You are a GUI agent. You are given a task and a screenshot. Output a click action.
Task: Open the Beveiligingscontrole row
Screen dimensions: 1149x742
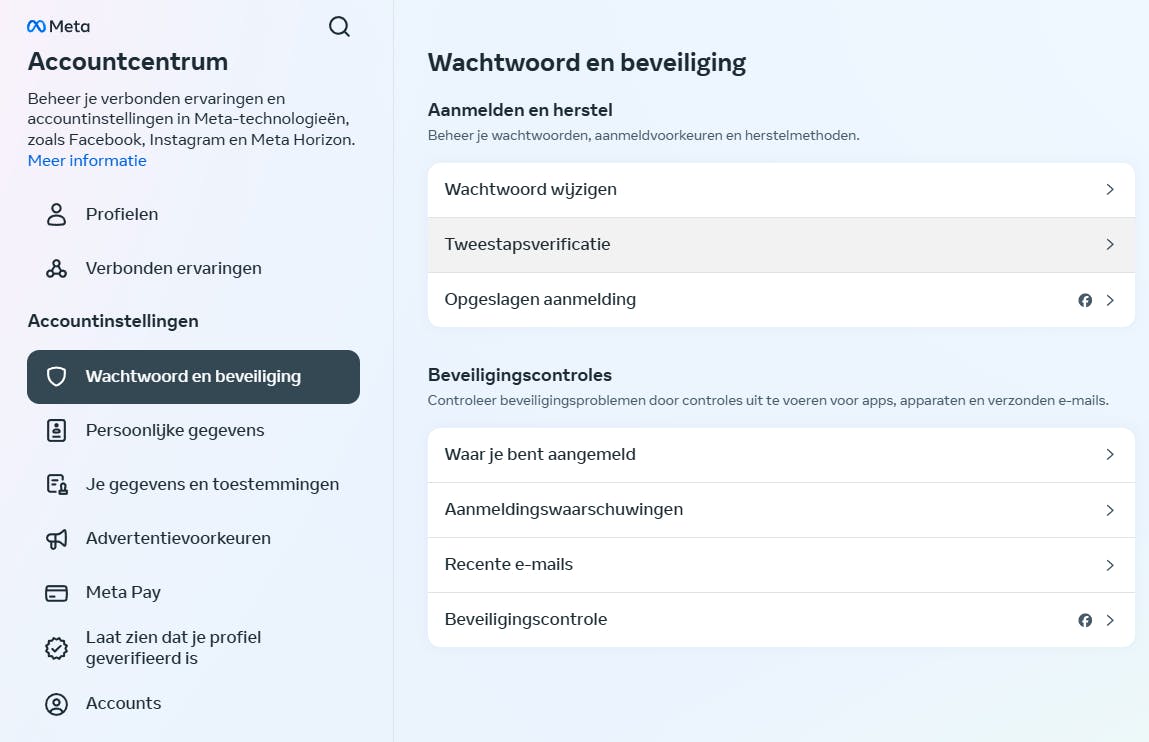[780, 620]
